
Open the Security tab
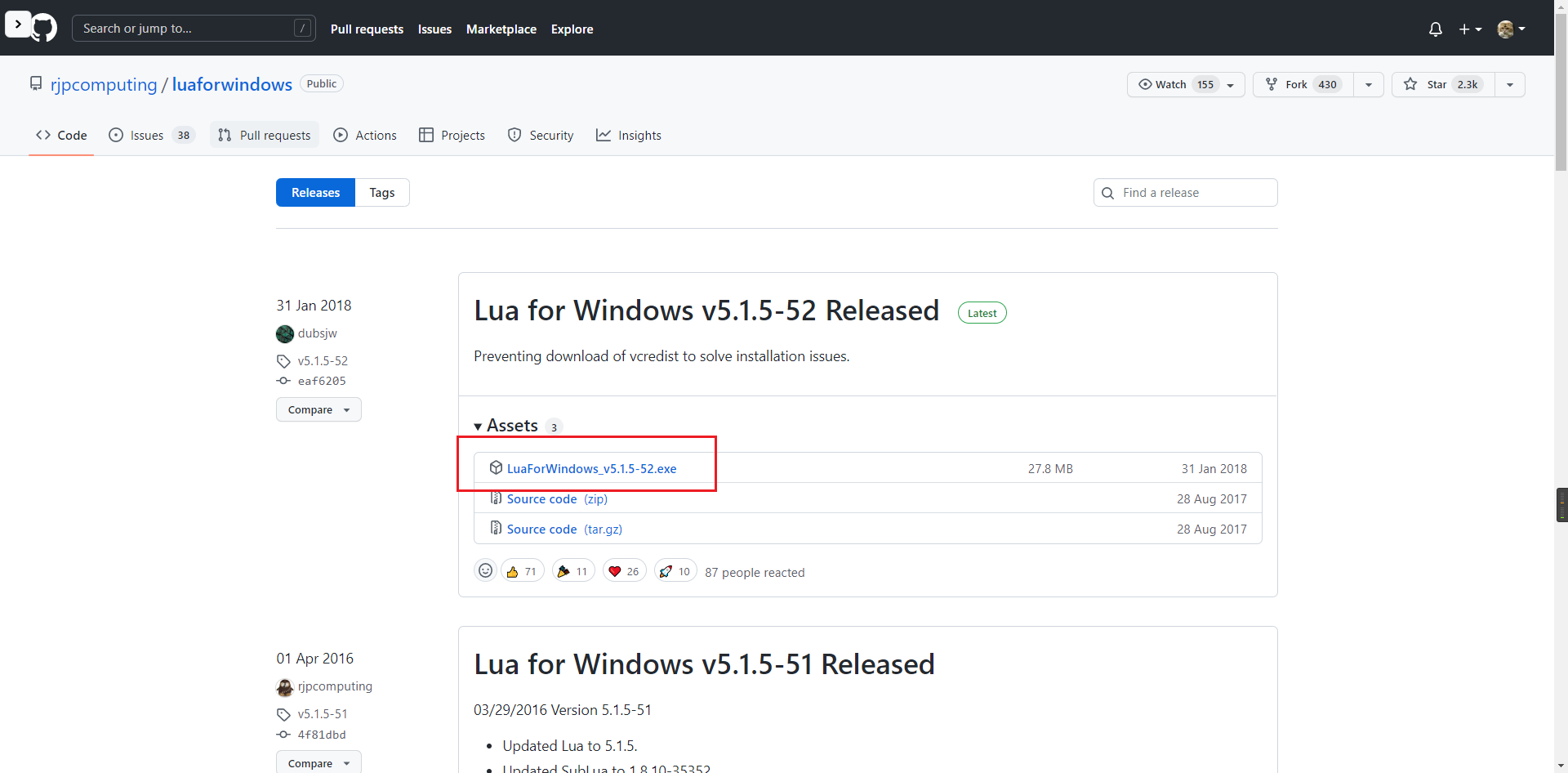(x=541, y=135)
